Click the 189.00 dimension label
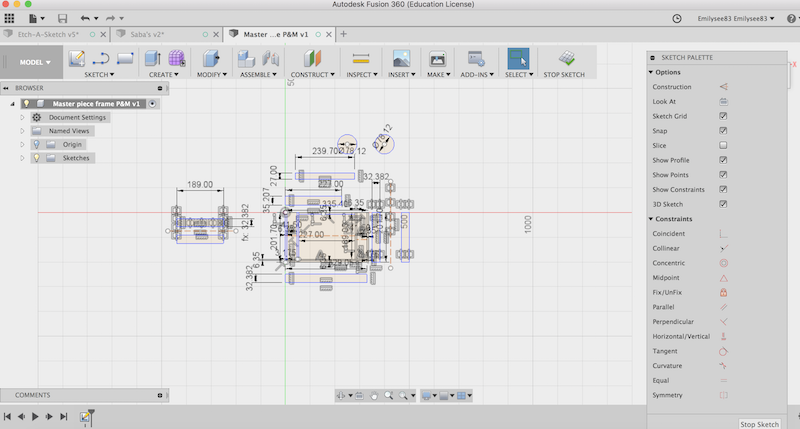Screen dimensions: 800x429 [x=200, y=184]
